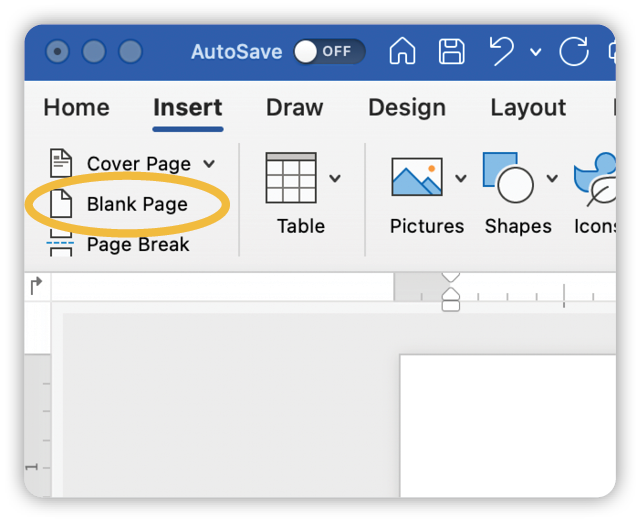Screen dimensions: 640x522
Task: Expand the Cover Page dropdown chevron
Action: 209,164
